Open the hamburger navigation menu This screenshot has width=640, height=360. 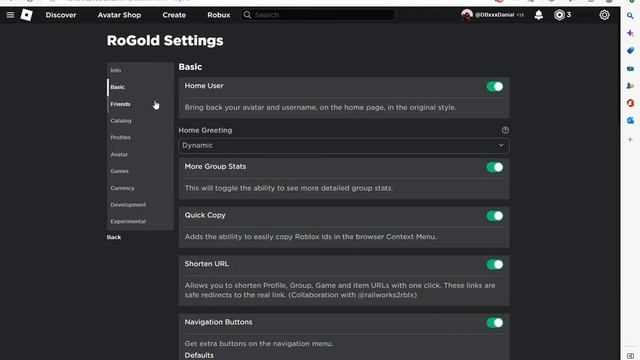coord(10,15)
